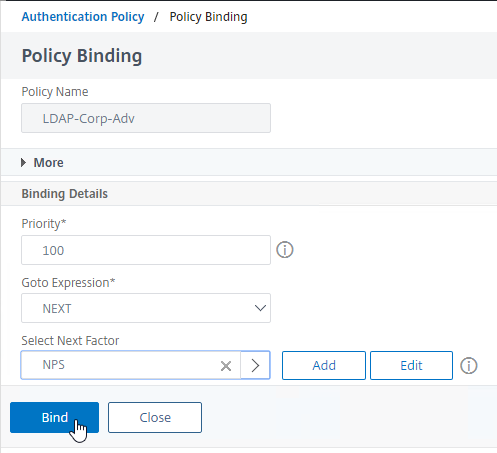Focus the Priority input containing 100

pyautogui.click(x=146, y=250)
